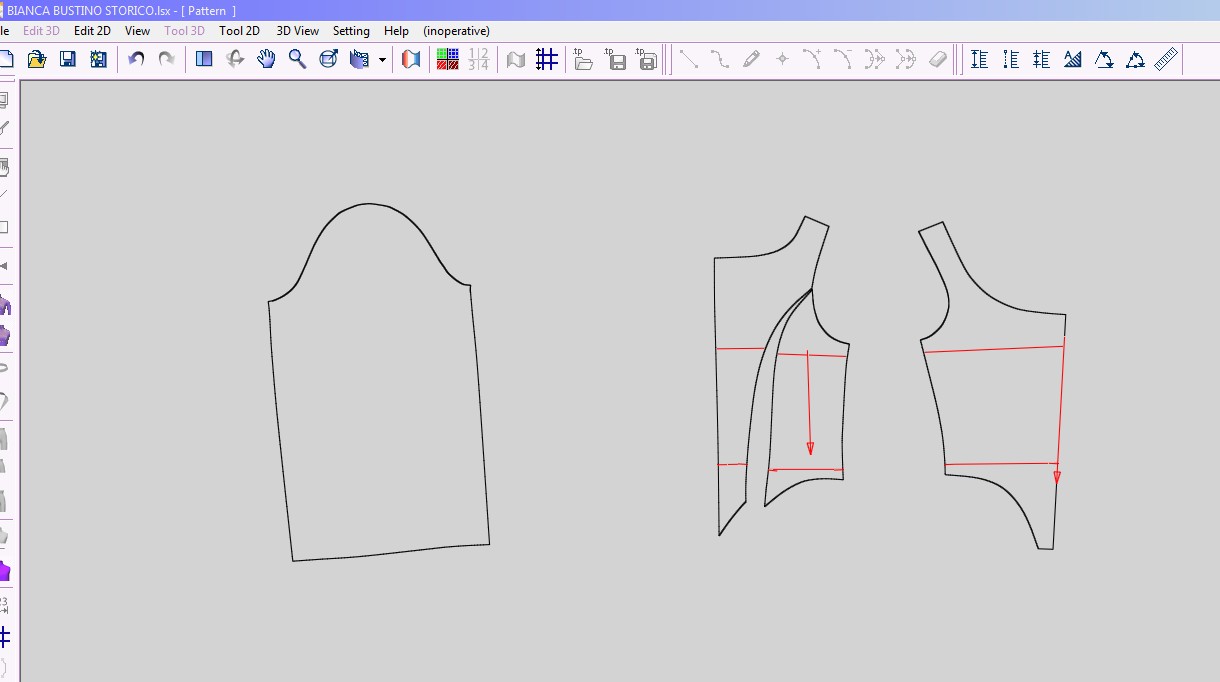
Task: Expand the dropdown arrow beside the 3D box icon
Action: tap(382, 60)
